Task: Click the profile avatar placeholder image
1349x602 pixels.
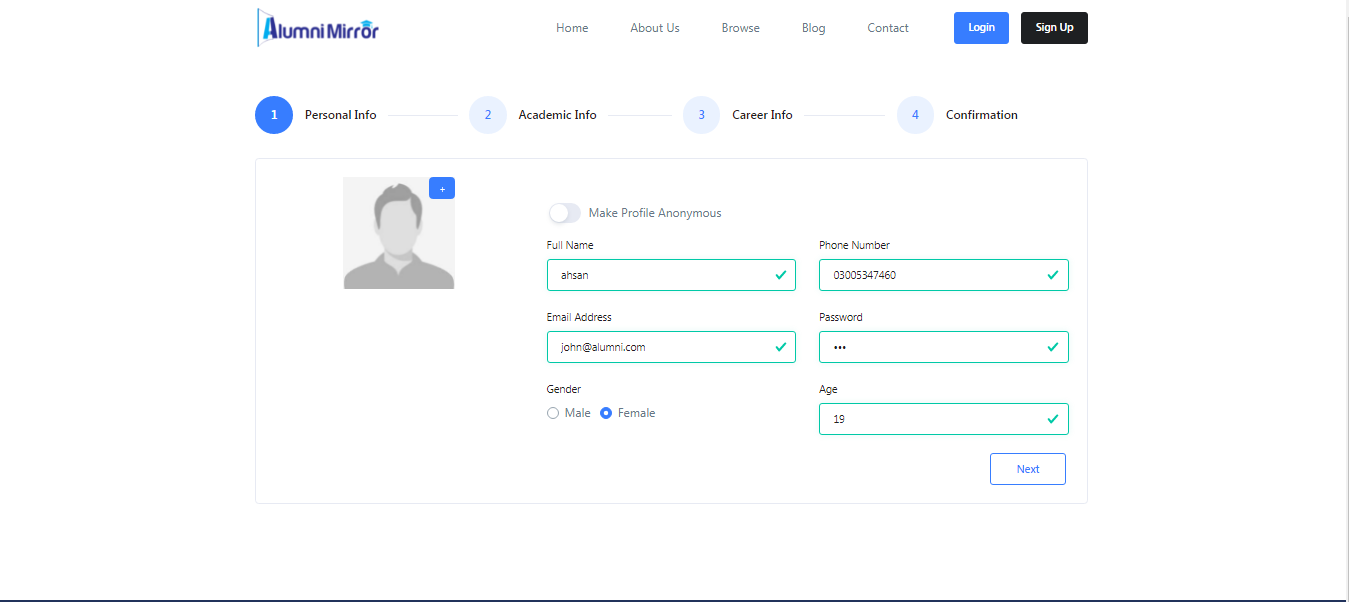Action: 398,234
